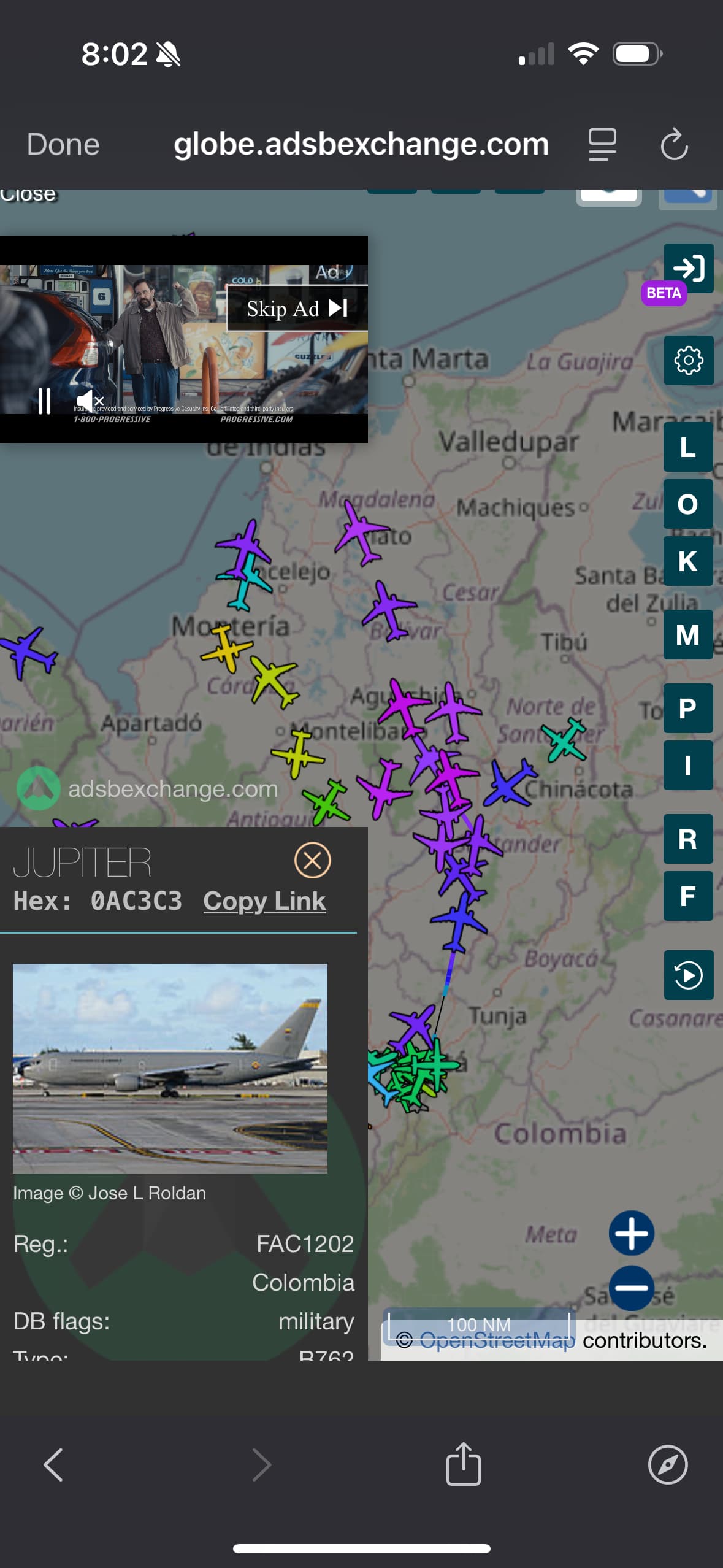This screenshot has height=1568, width=723.
Task: Toggle the F follow button
Action: click(688, 896)
